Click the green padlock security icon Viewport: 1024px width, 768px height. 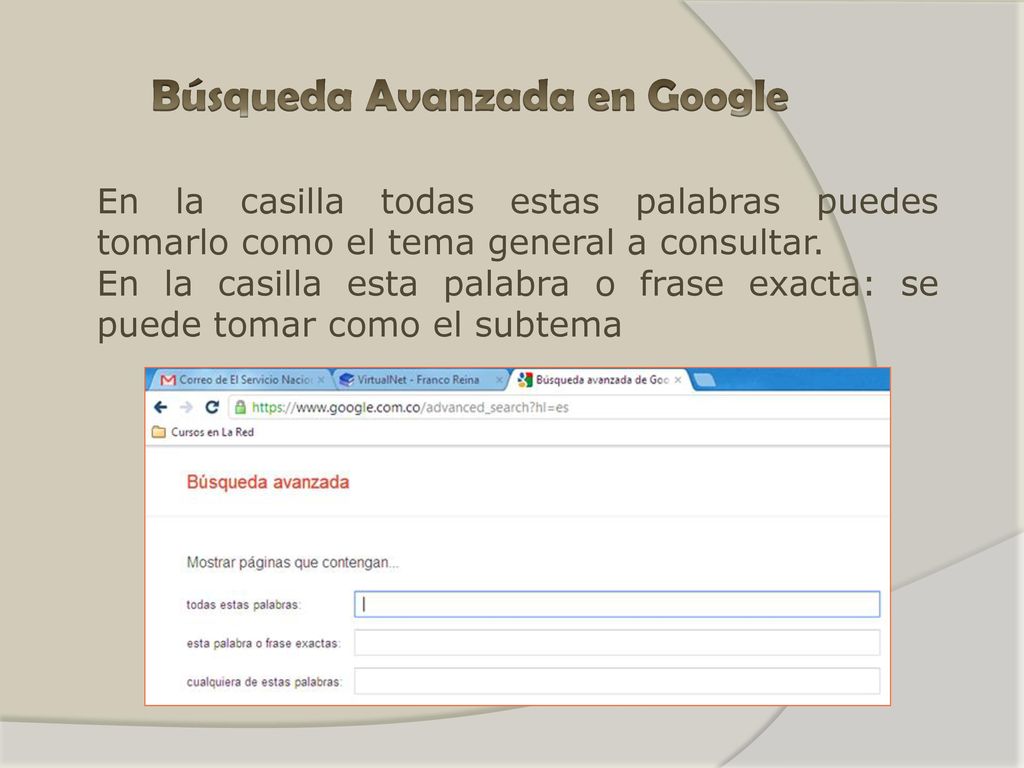pyautogui.click(x=240, y=408)
